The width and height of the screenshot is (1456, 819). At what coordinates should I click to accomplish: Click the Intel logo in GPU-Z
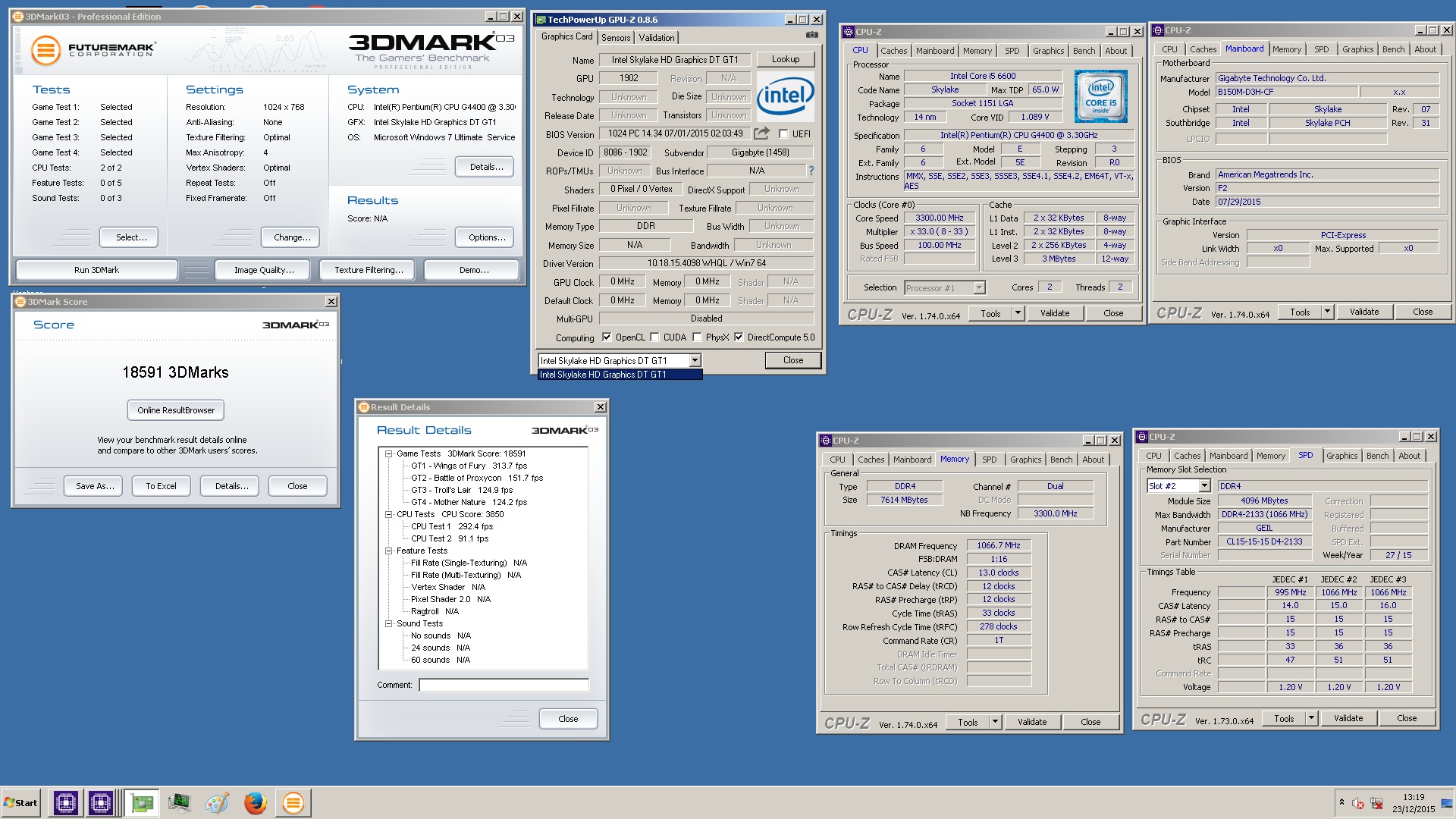(x=785, y=96)
